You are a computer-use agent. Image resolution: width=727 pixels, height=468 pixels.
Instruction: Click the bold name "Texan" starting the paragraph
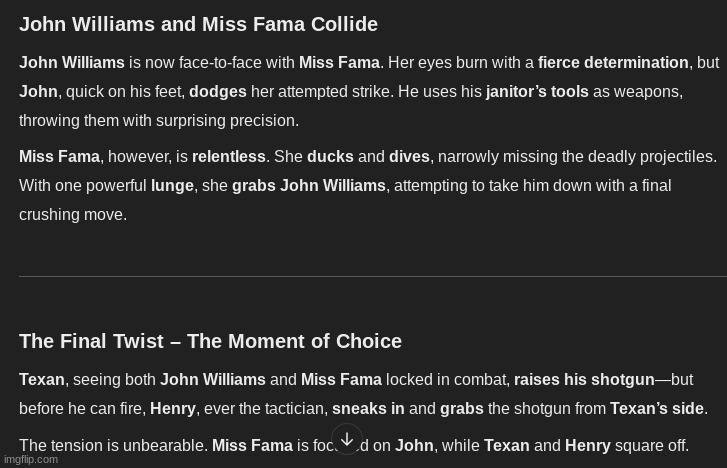tap(42, 380)
